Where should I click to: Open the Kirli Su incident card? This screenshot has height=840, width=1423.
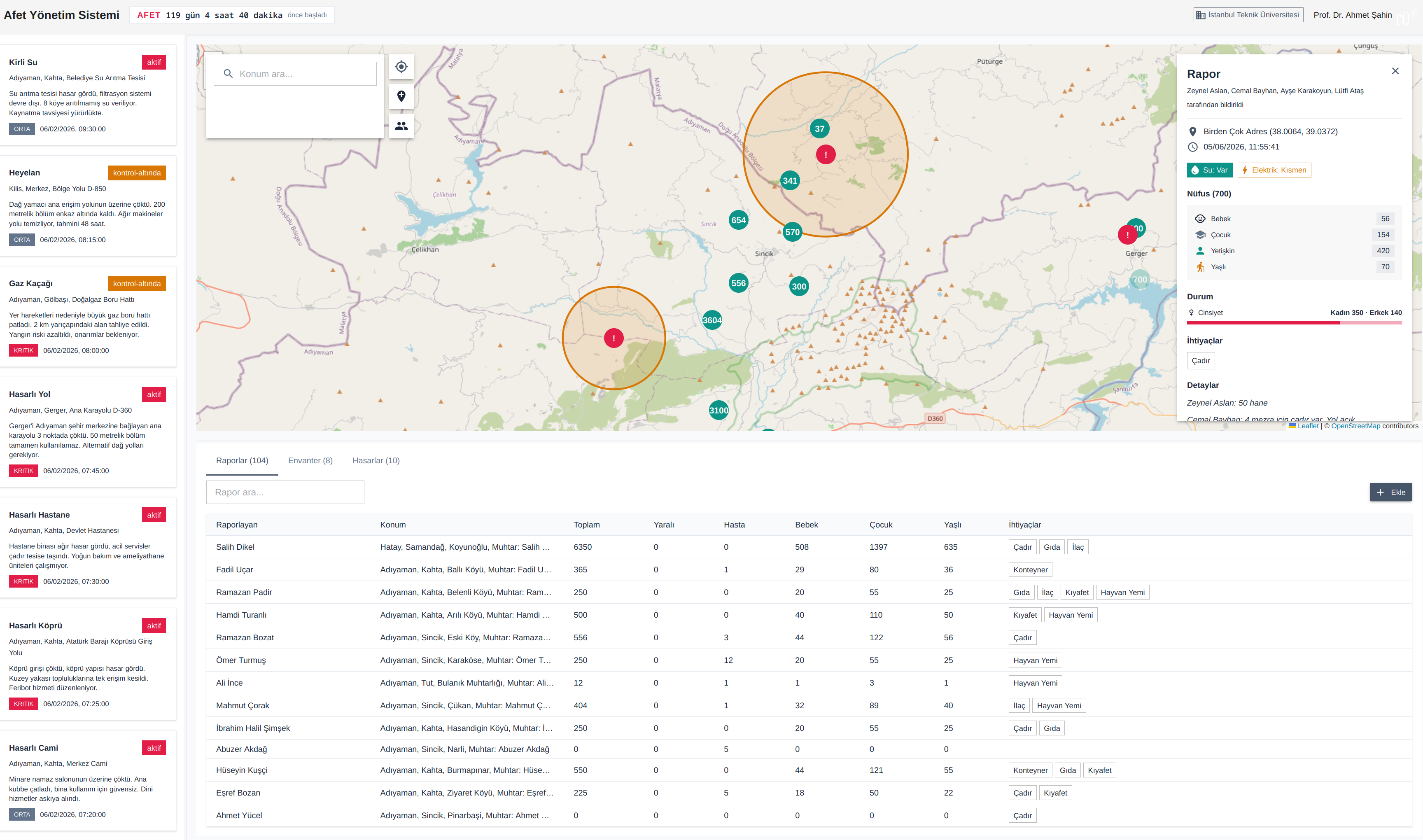(x=88, y=95)
